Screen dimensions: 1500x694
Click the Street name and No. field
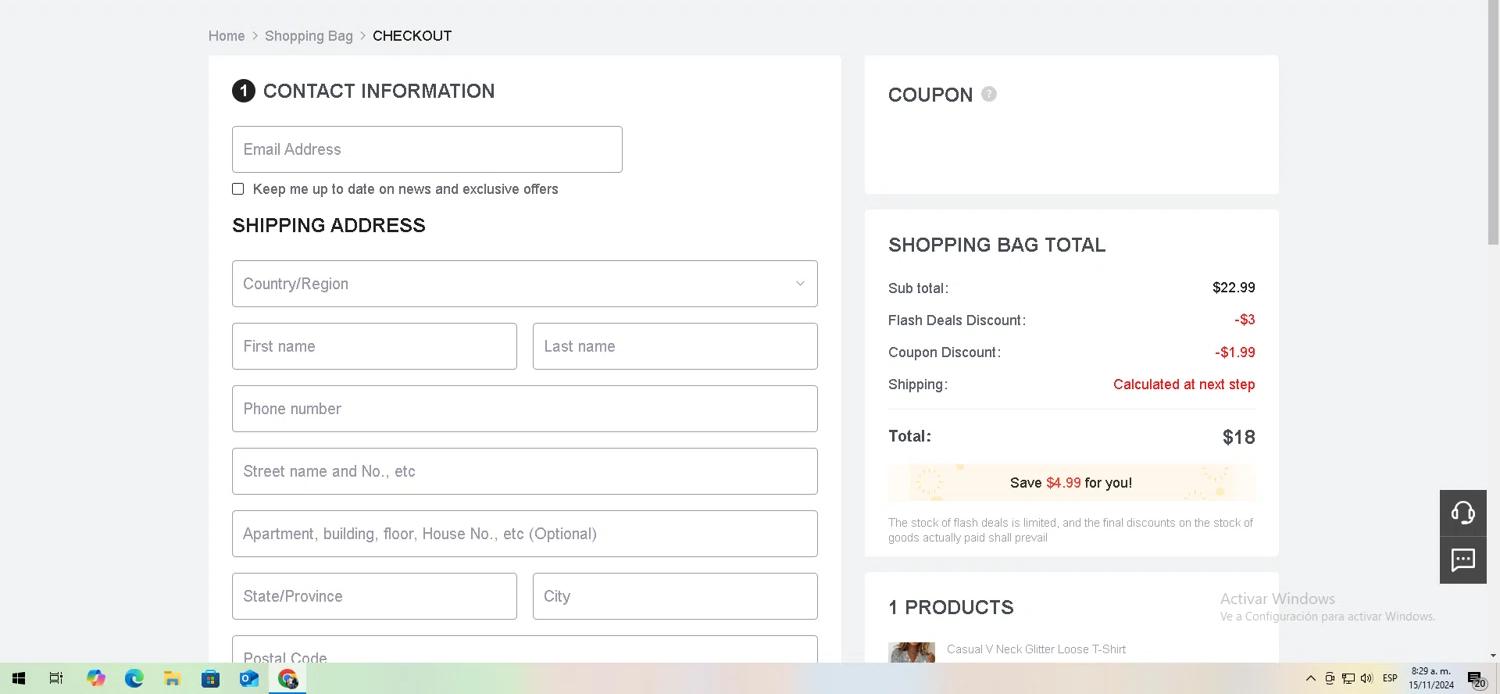(524, 471)
